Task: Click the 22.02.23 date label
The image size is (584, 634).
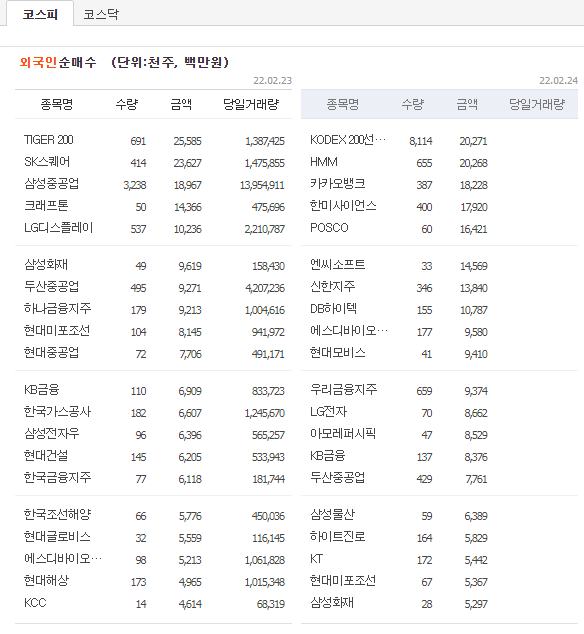Action: [x=273, y=80]
